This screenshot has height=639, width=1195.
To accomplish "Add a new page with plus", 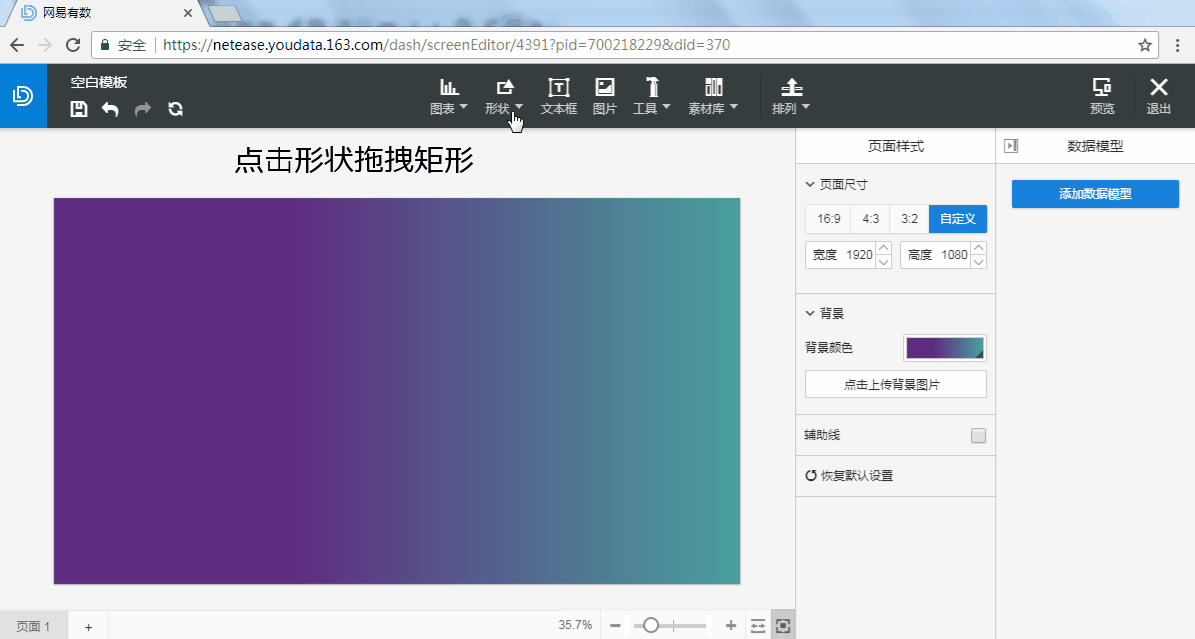I will [88, 627].
